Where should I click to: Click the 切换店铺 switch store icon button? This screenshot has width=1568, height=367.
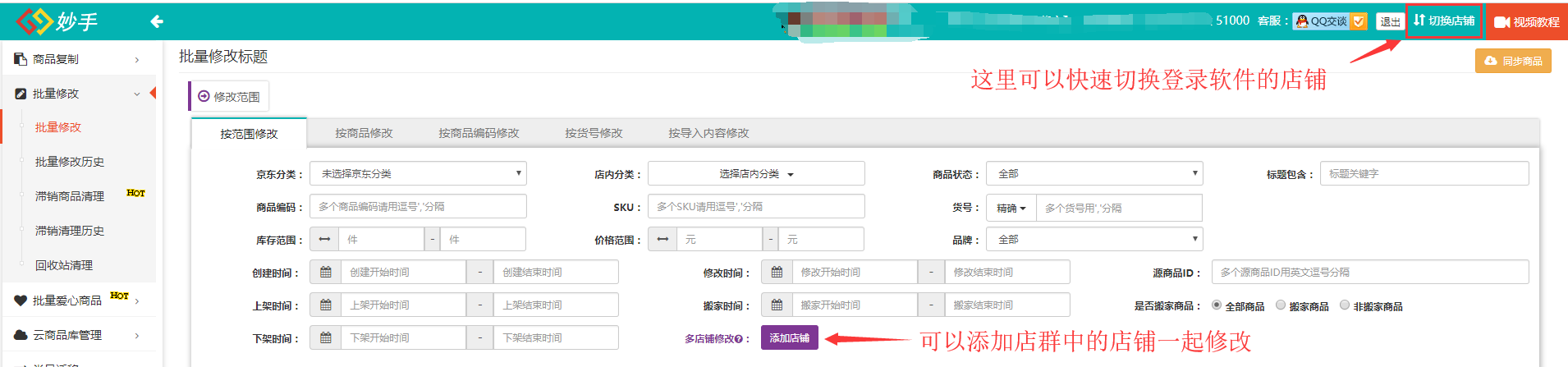click(1444, 21)
